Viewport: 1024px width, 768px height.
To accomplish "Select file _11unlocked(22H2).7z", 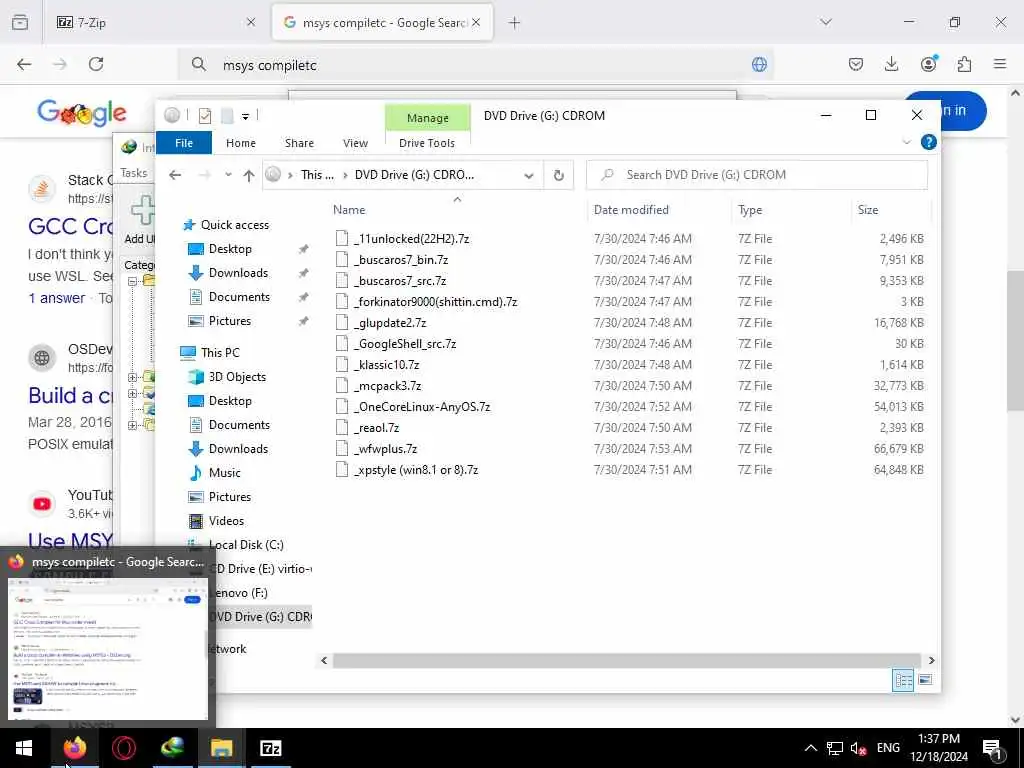I will 411,239.
